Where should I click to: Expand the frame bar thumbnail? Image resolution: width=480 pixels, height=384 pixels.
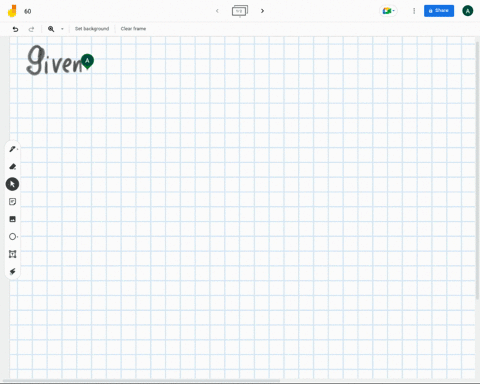pos(240,11)
